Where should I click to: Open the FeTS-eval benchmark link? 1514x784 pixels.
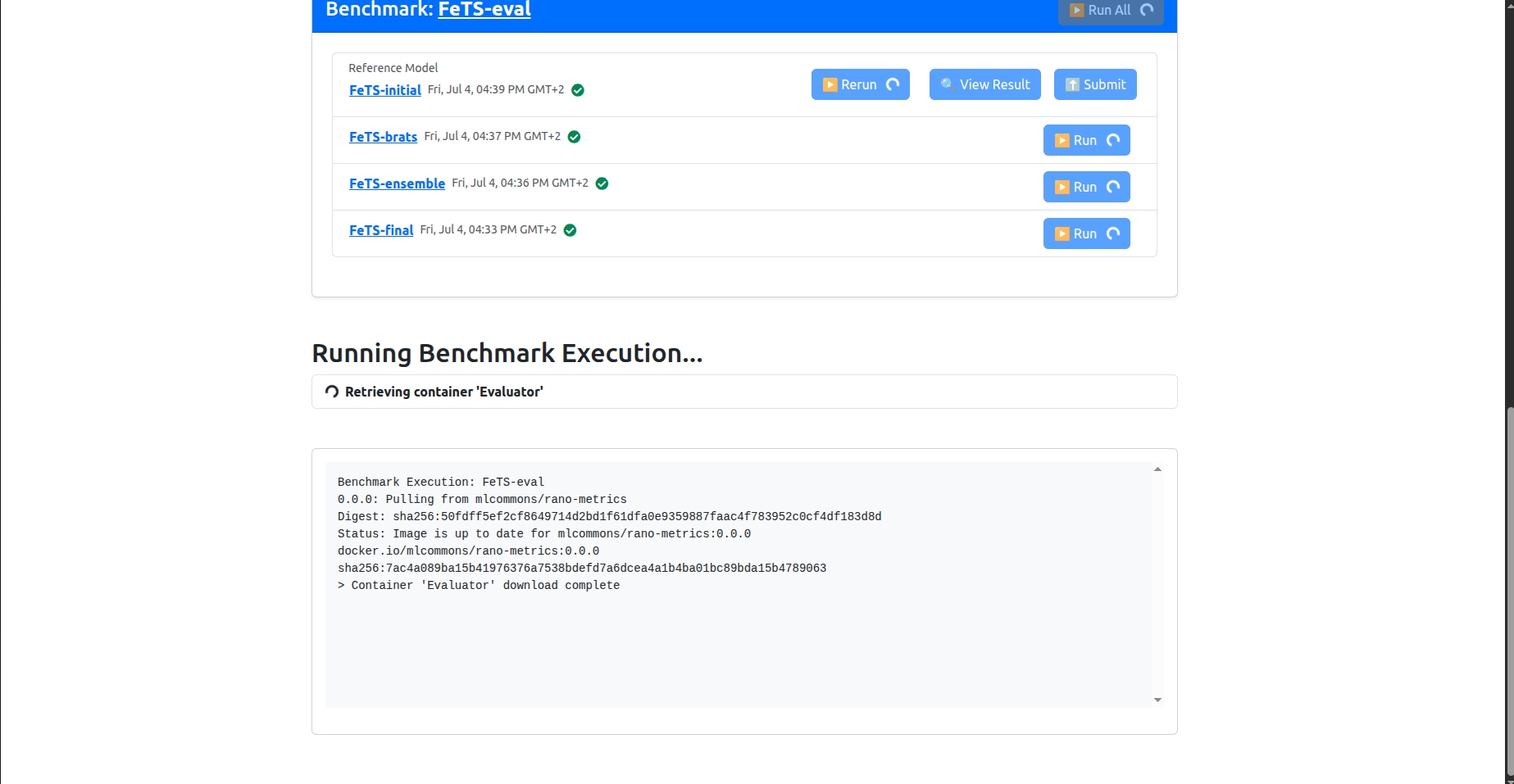pos(484,10)
